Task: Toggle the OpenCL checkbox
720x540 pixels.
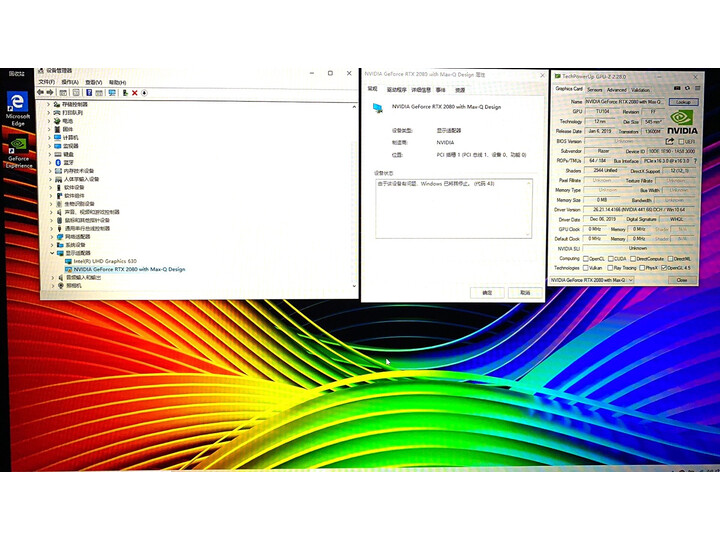Action: [x=586, y=259]
